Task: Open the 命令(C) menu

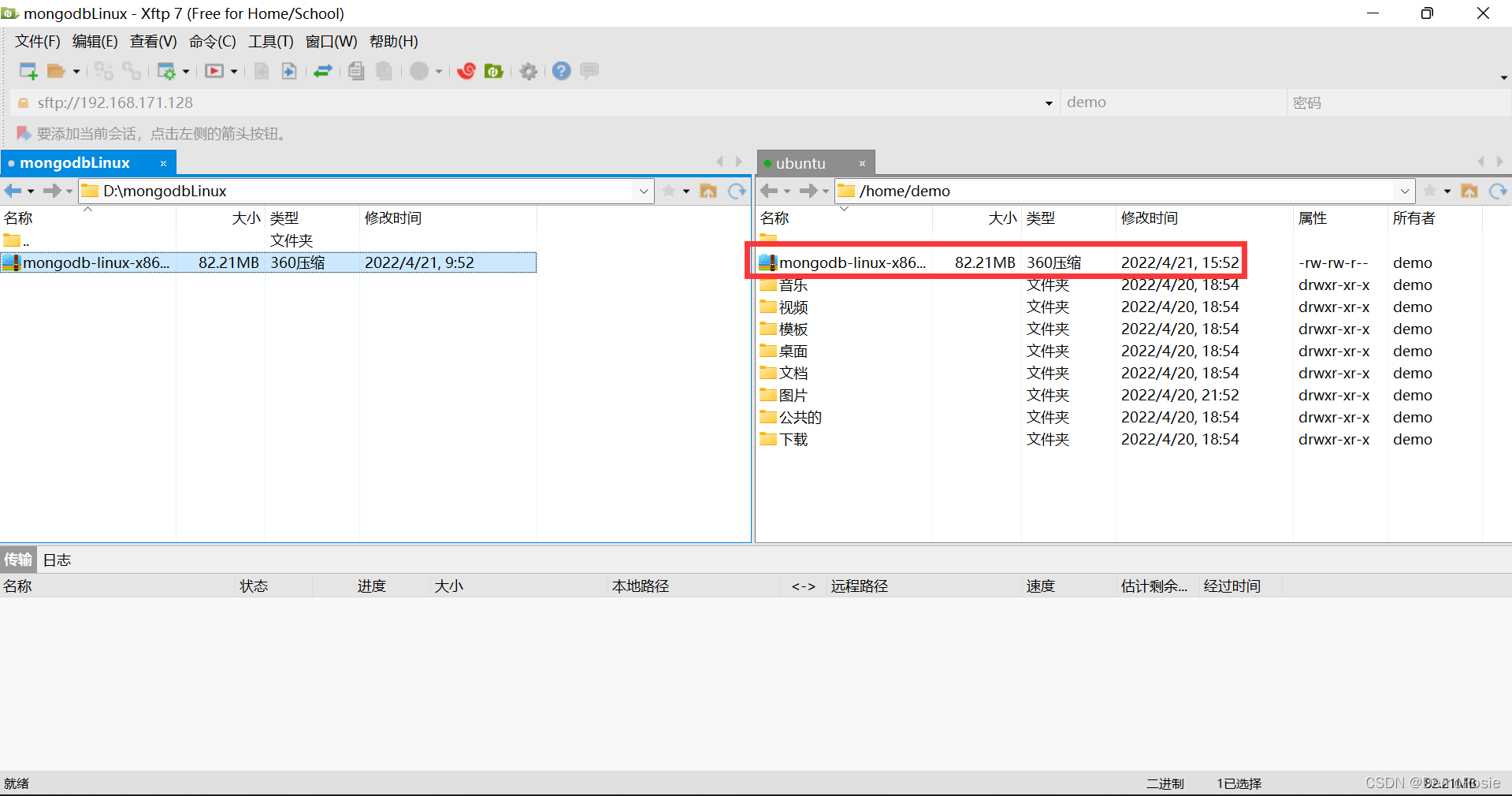Action: 213,41
